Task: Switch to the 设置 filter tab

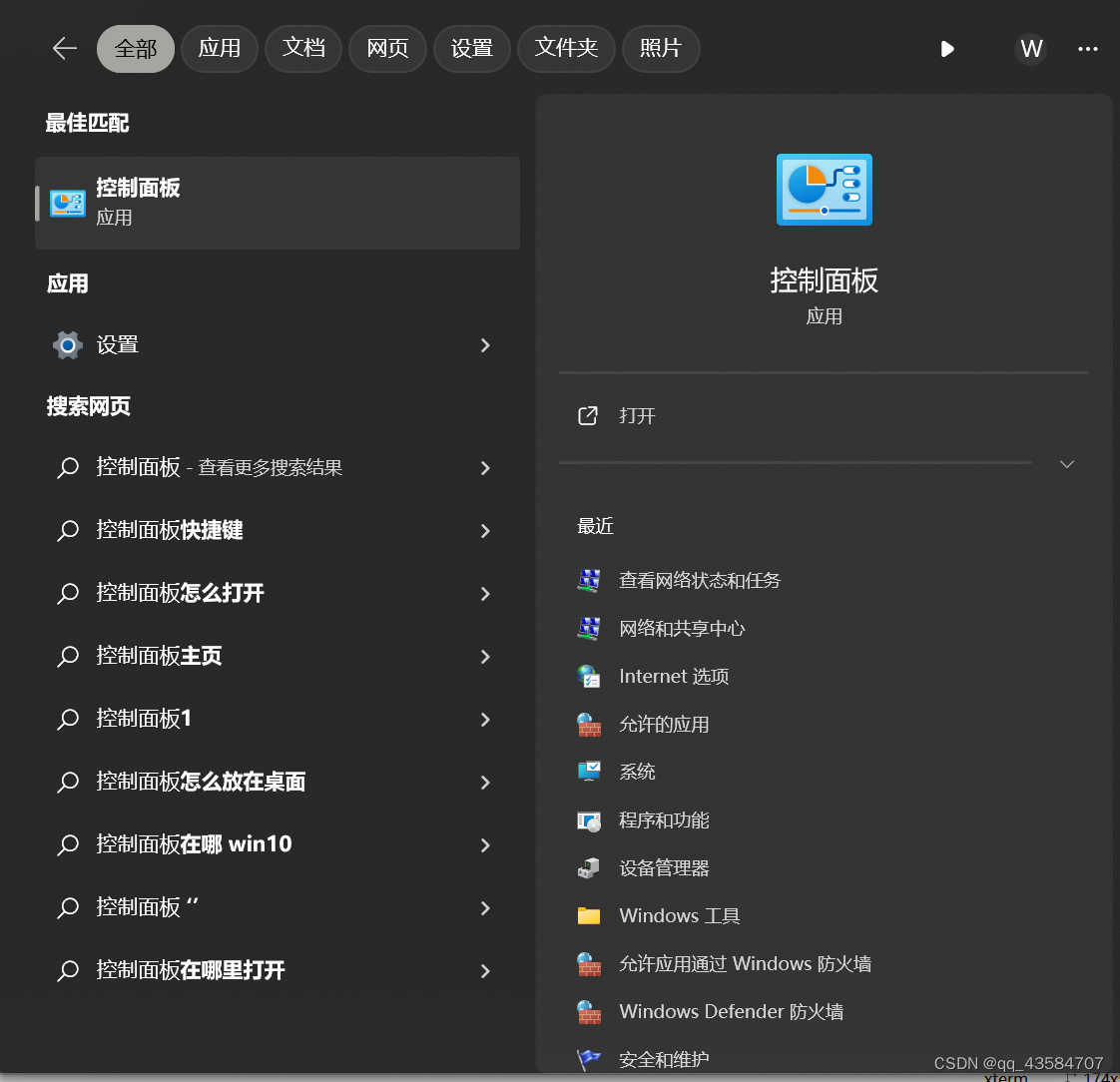Action: (471, 49)
